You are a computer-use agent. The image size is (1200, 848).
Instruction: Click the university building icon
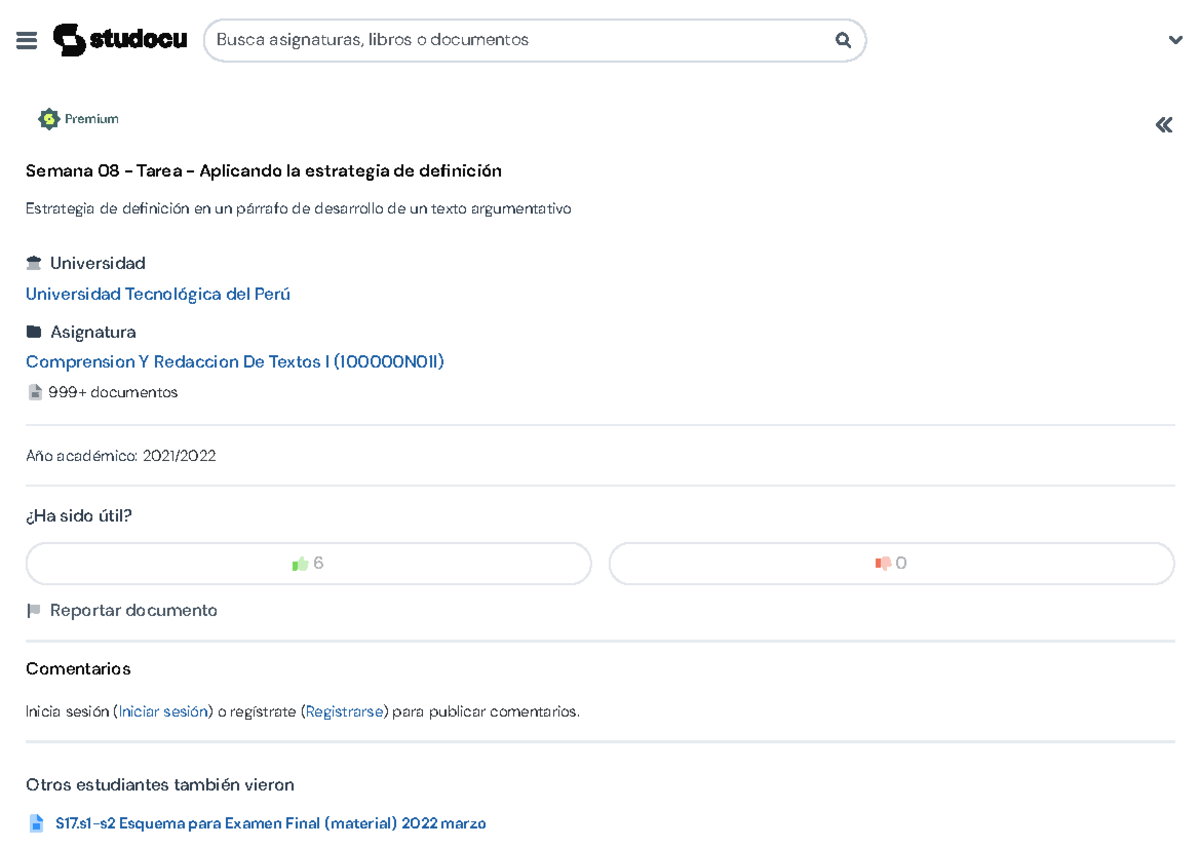34,263
